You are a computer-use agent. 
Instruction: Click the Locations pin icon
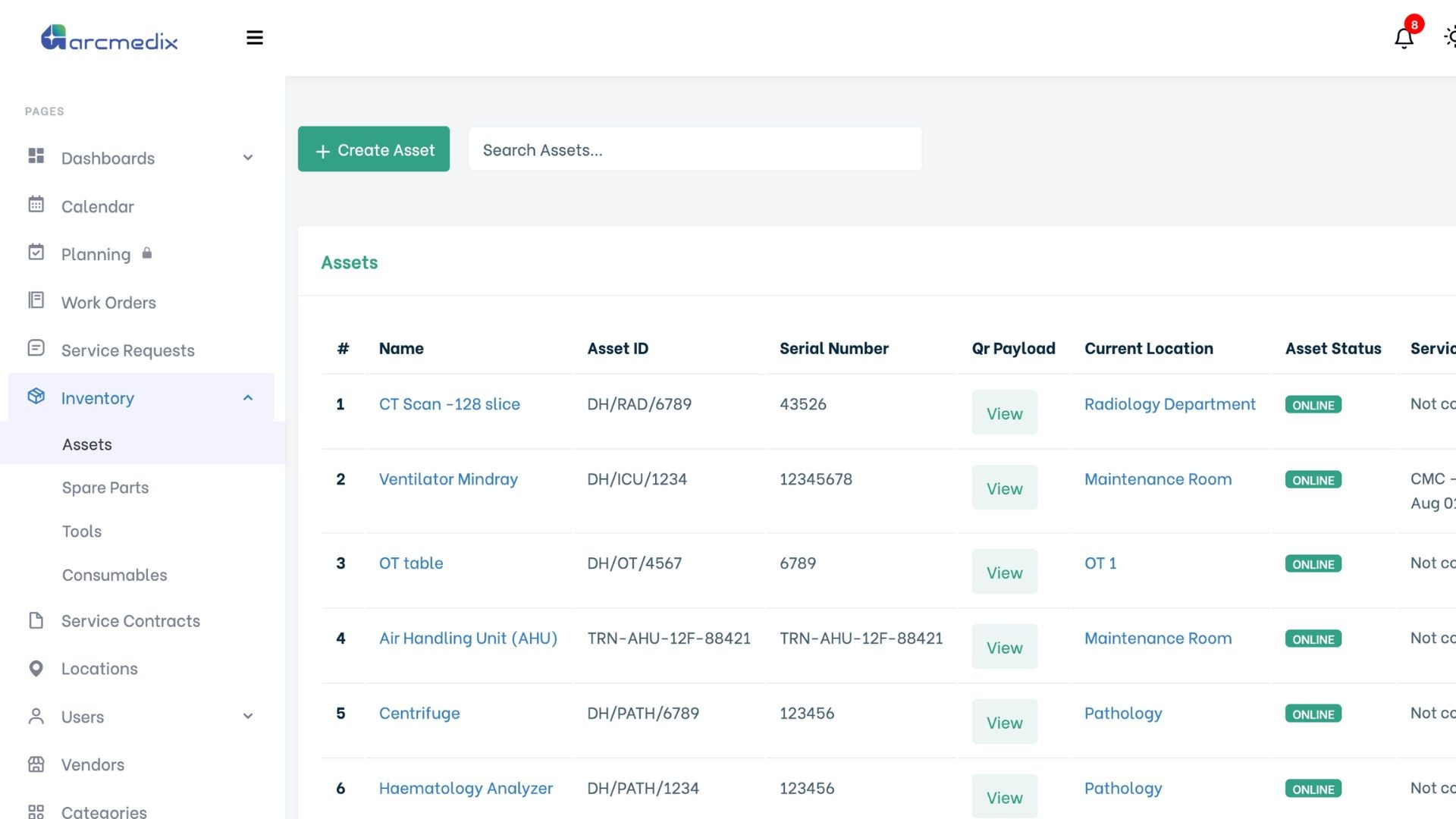pyautogui.click(x=36, y=668)
